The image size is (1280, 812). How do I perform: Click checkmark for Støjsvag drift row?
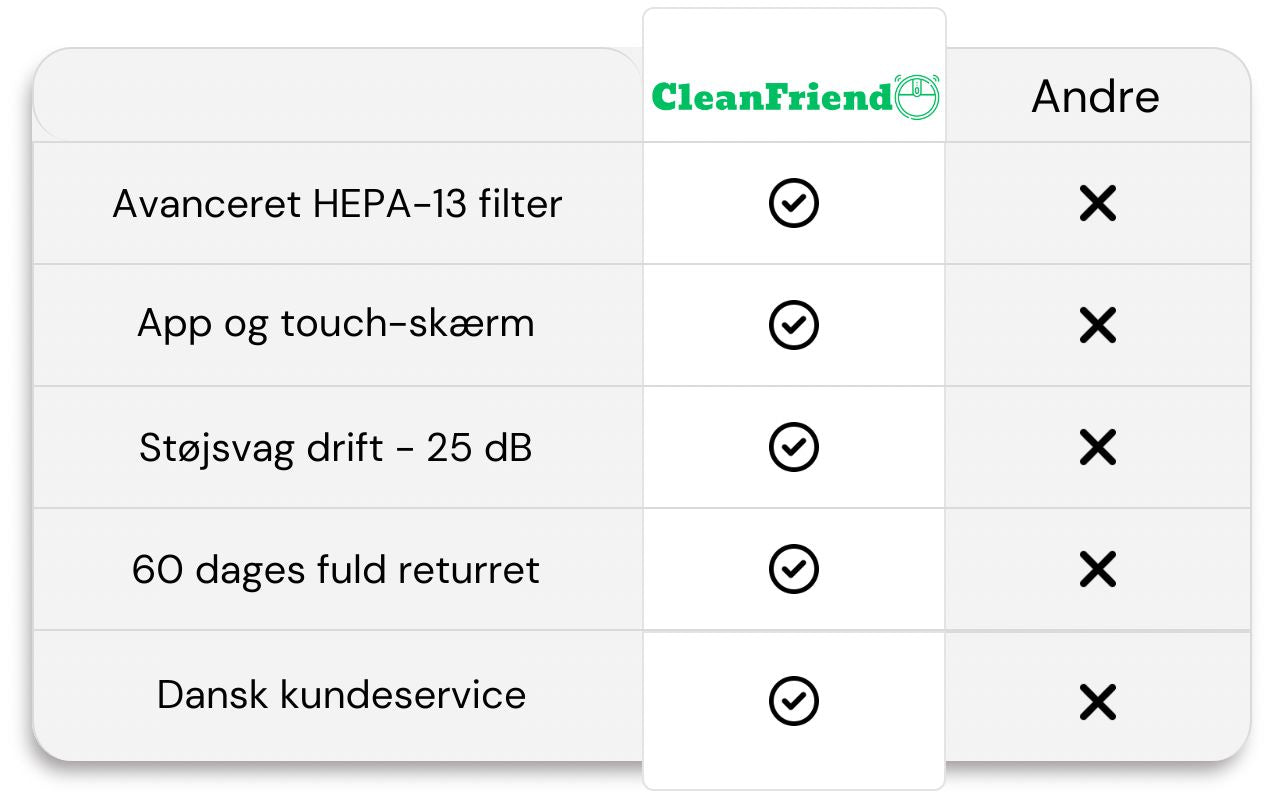tap(794, 447)
